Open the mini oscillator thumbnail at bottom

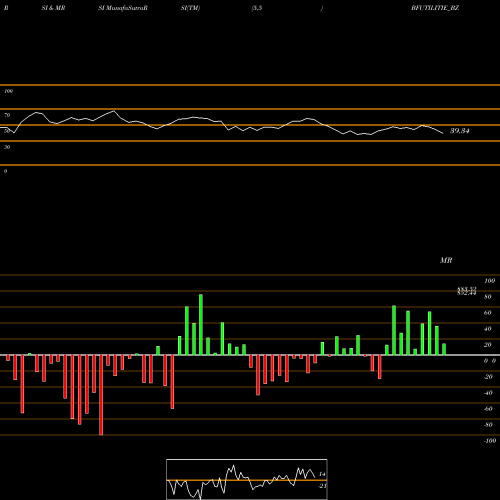pos(247,479)
